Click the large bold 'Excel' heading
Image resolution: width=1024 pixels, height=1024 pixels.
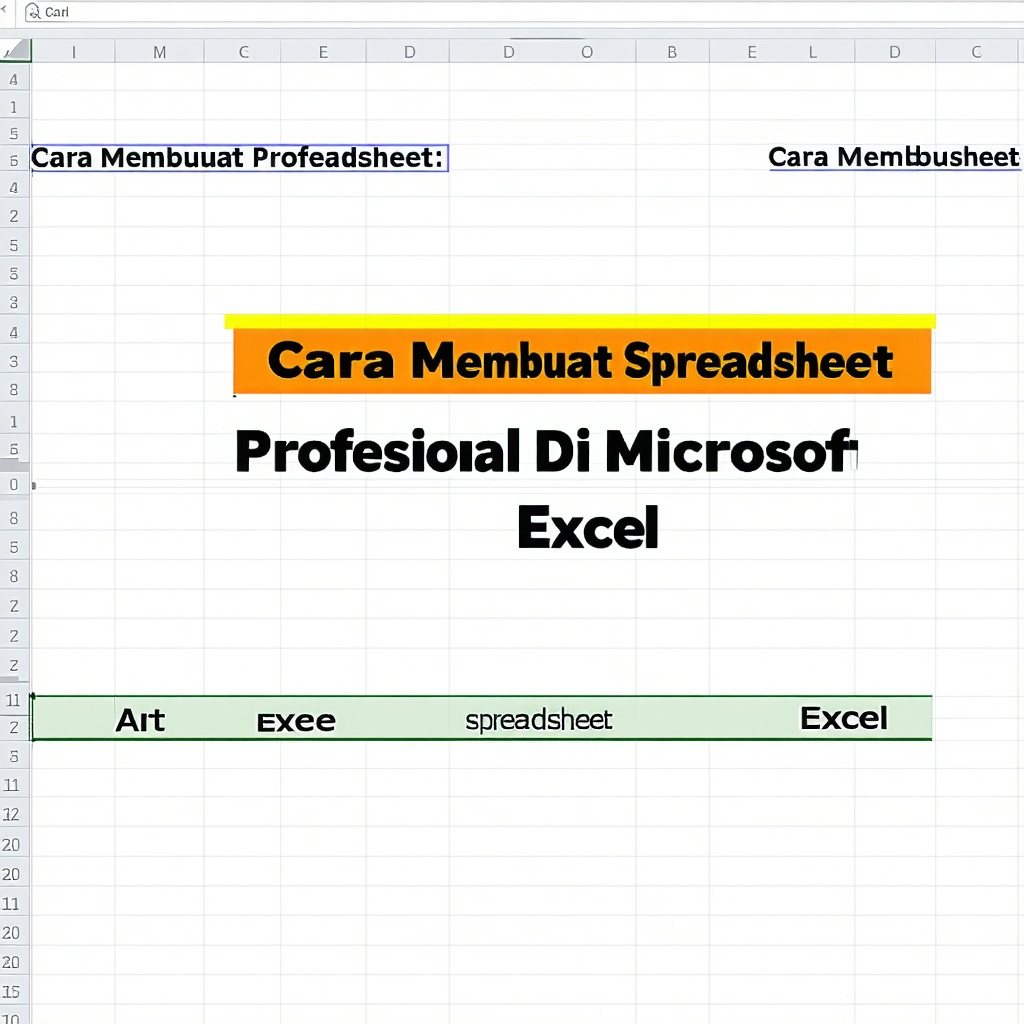pyautogui.click(x=588, y=527)
